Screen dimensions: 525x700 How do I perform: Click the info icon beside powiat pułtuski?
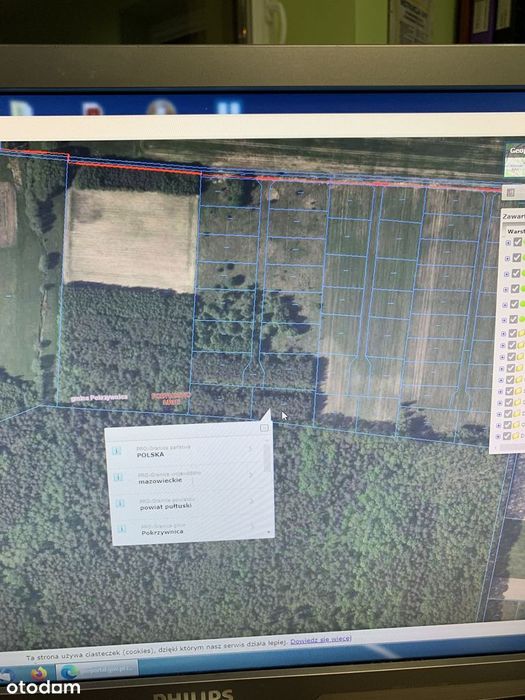tap(120, 504)
